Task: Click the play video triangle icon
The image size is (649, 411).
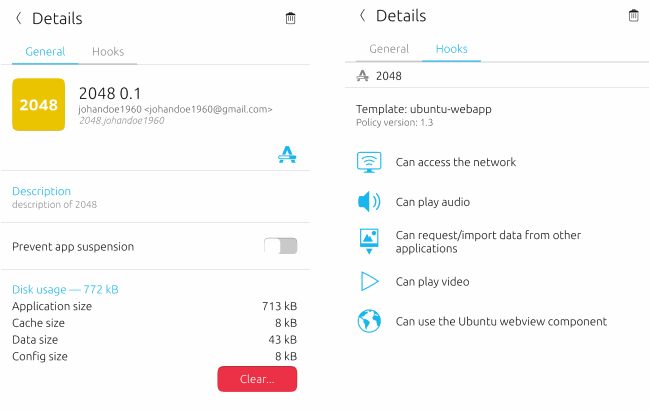Action: (x=369, y=281)
